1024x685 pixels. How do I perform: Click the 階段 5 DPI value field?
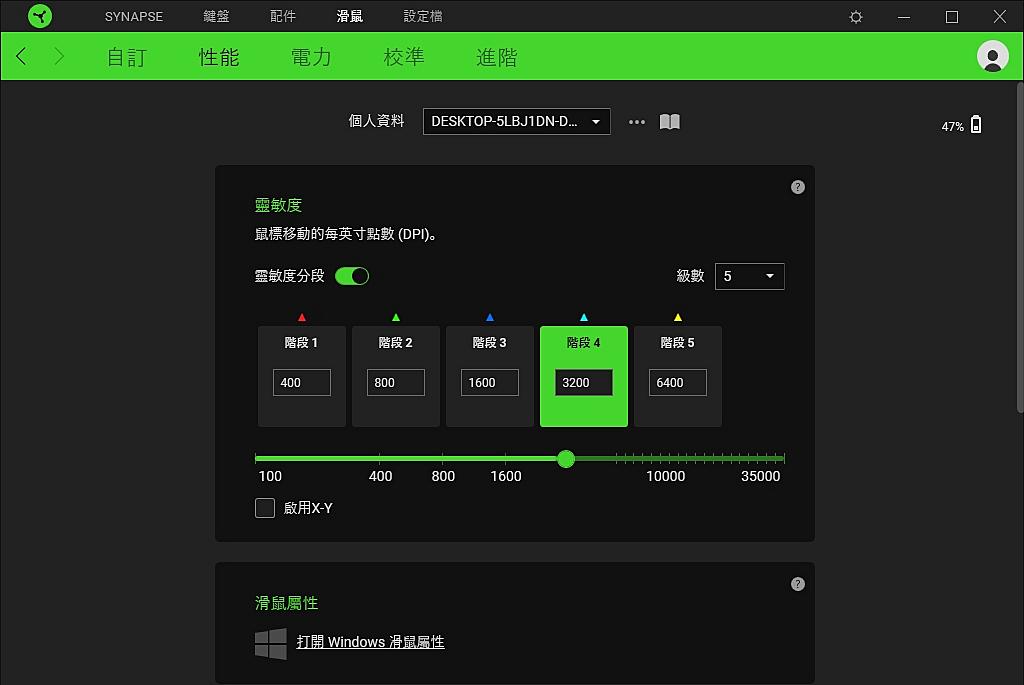[x=678, y=382]
